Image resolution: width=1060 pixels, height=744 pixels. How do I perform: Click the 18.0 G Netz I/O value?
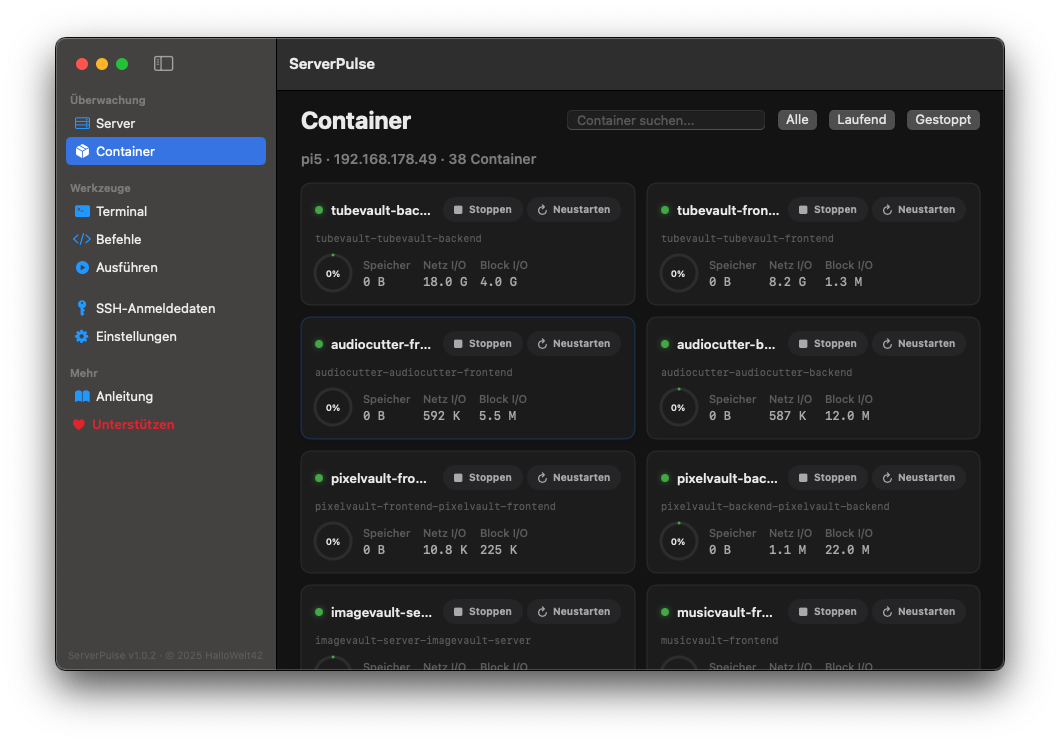click(x=445, y=282)
